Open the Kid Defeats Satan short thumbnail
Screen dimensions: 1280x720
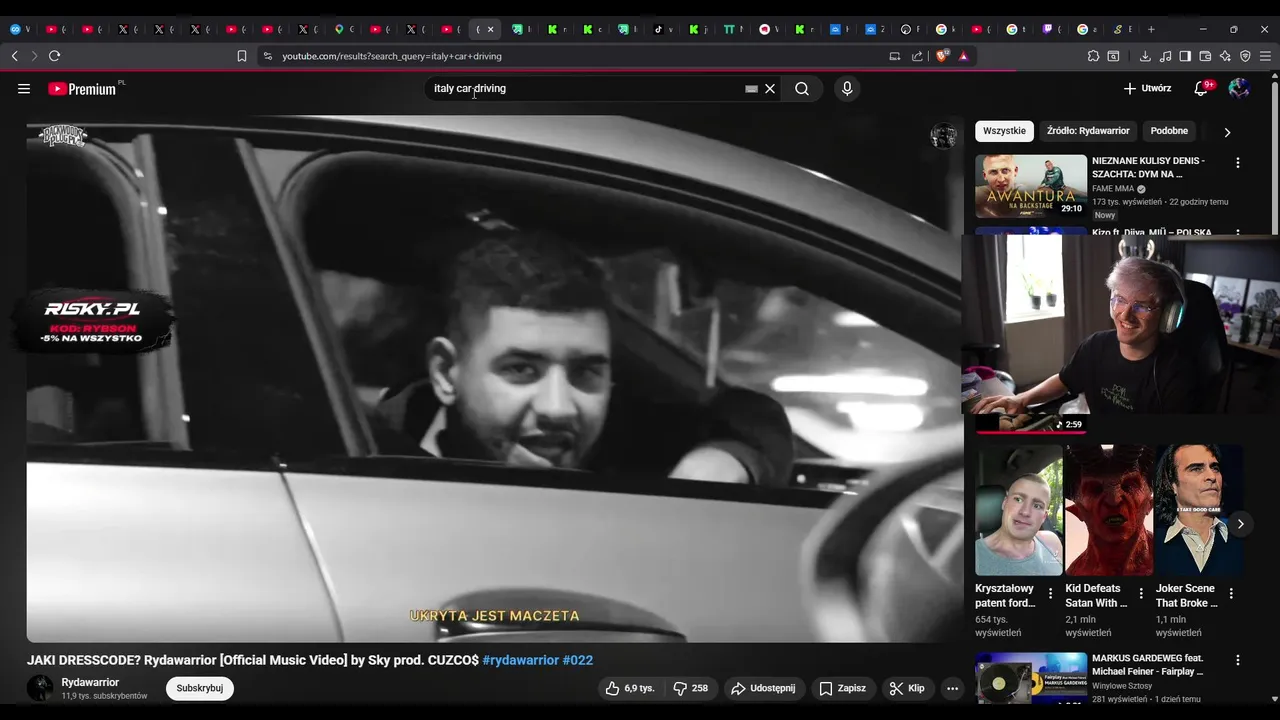pos(1109,510)
